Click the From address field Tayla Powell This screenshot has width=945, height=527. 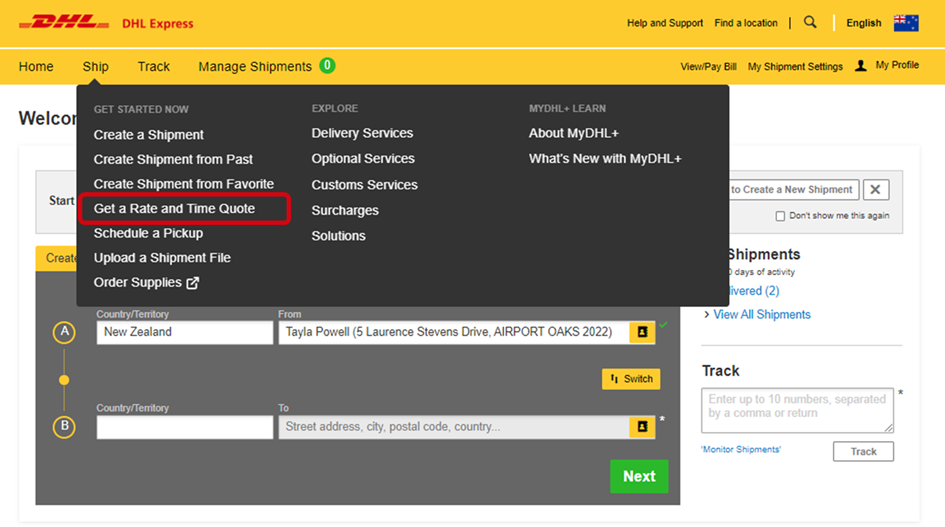tap(454, 332)
